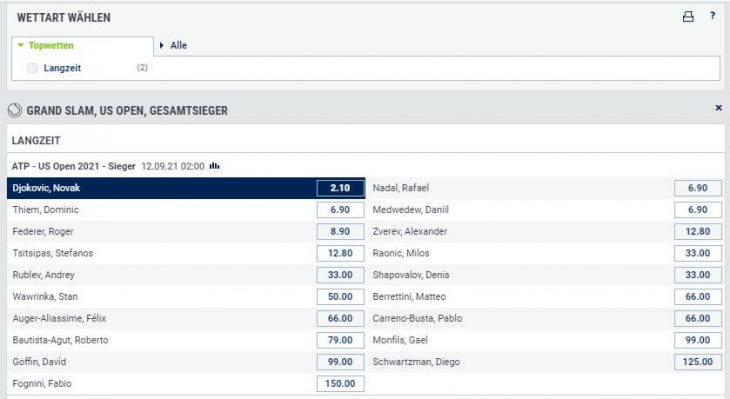This screenshot has width=730, height=399.
Task: Open help question mark icon
Action: pos(713,16)
